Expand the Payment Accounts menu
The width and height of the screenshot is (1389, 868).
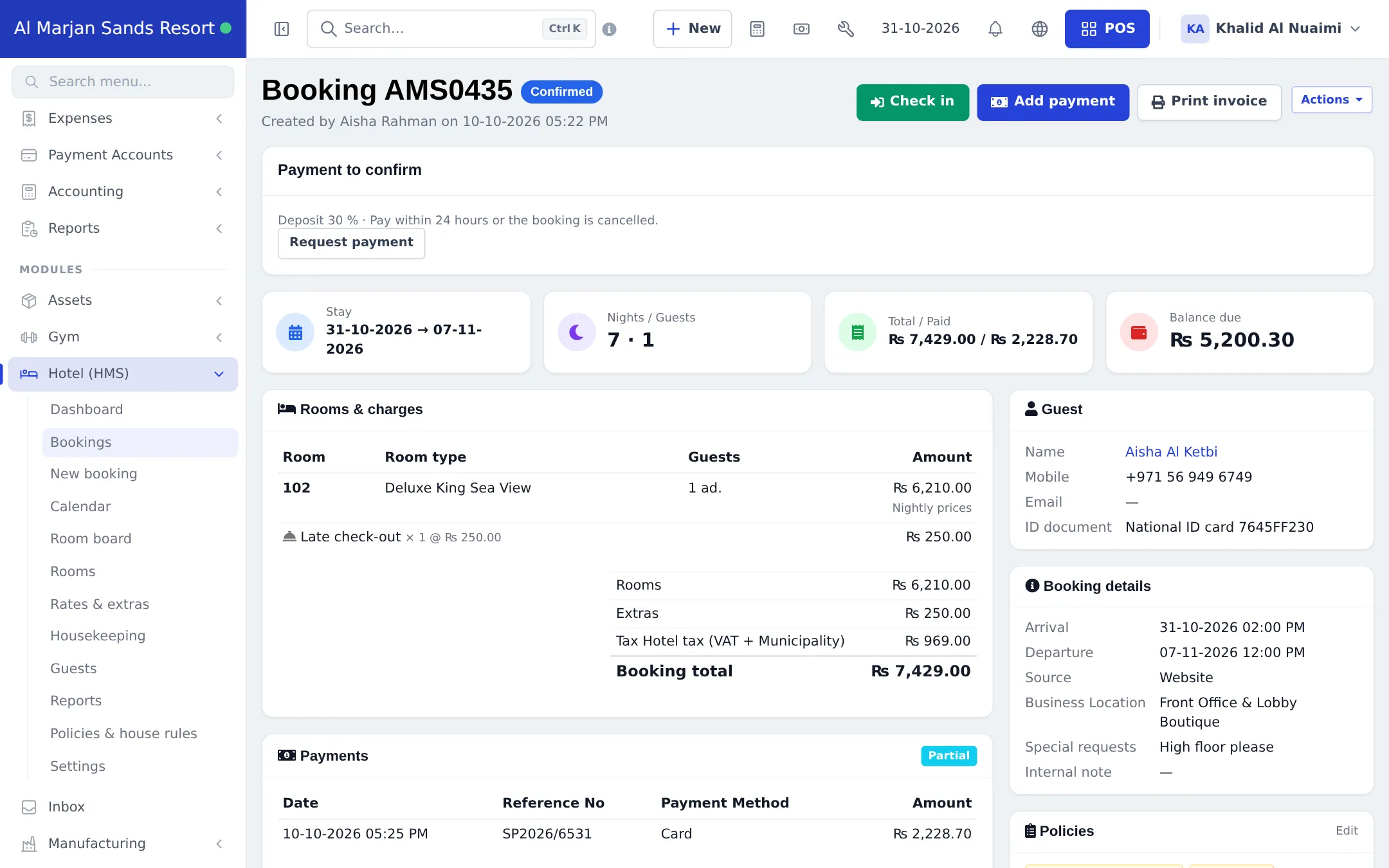[x=122, y=155]
